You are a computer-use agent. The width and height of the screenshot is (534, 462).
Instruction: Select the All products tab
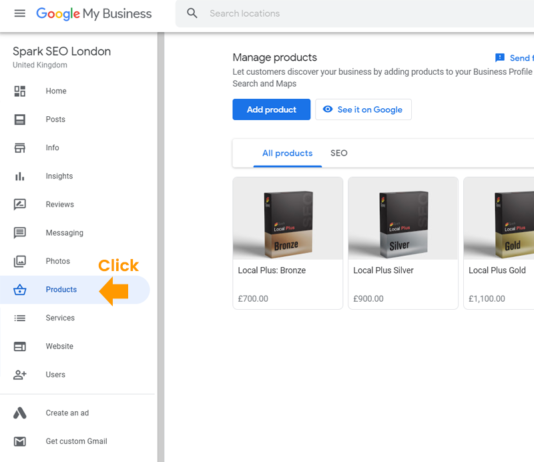click(x=287, y=153)
